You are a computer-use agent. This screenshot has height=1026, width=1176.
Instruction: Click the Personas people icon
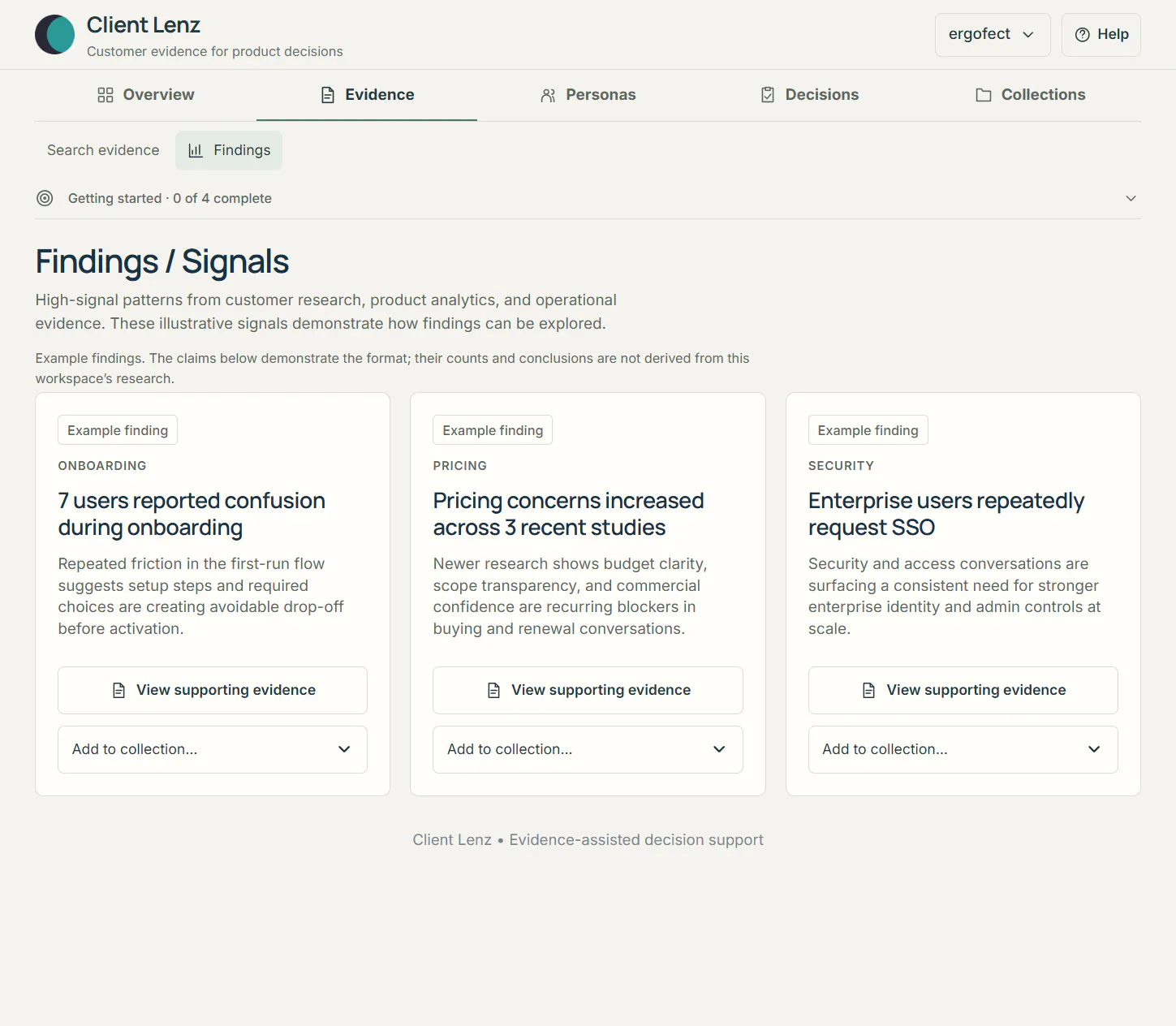(x=549, y=95)
